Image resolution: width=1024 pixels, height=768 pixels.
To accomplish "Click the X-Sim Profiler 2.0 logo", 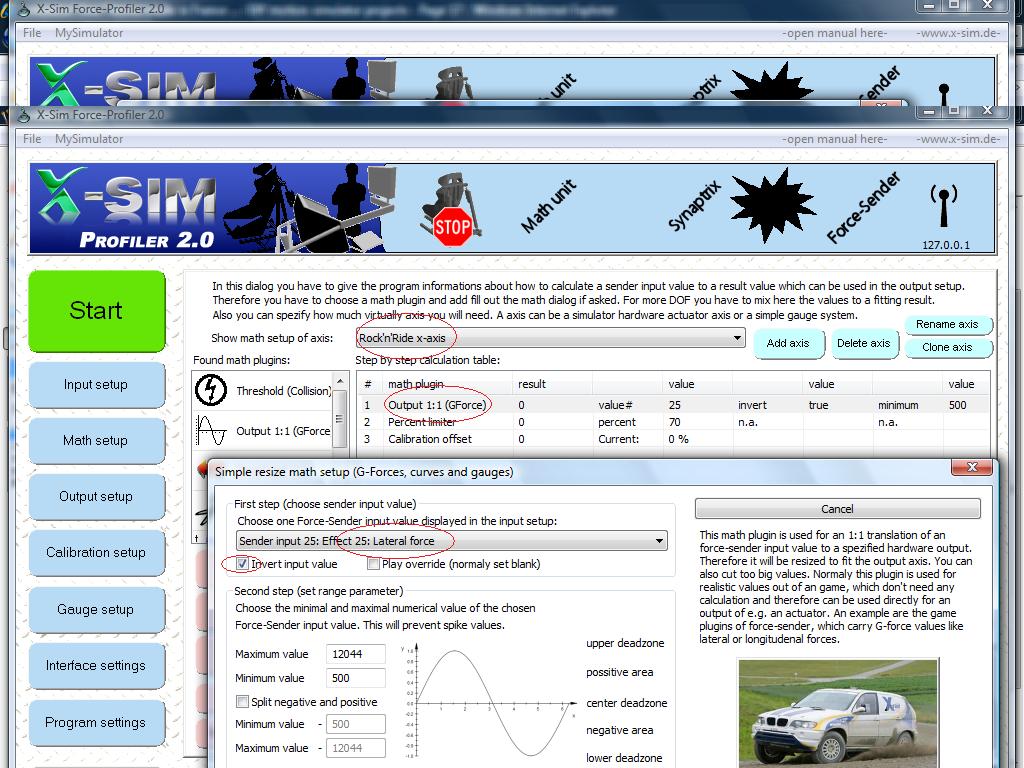I will (x=127, y=208).
